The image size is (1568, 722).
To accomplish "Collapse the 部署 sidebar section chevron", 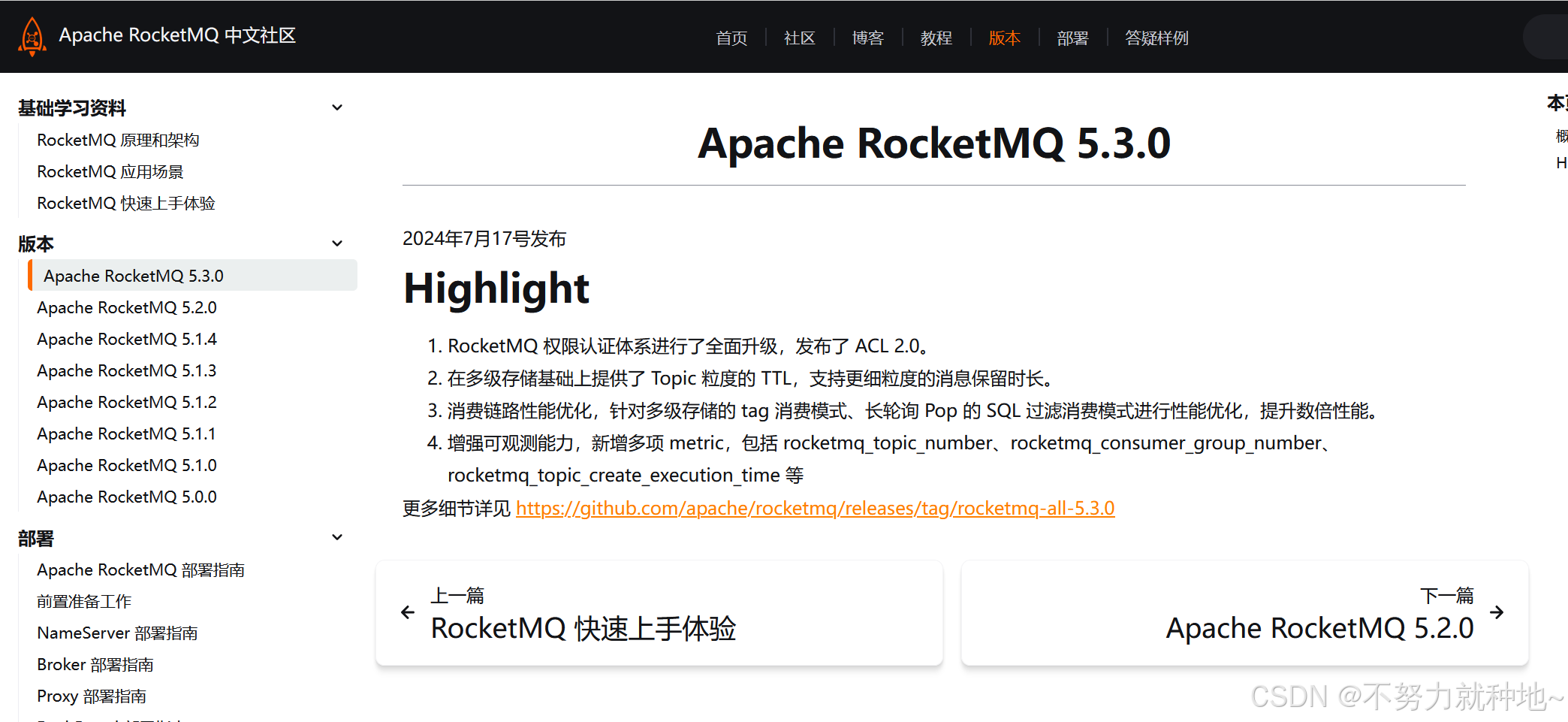I will pos(337,537).
